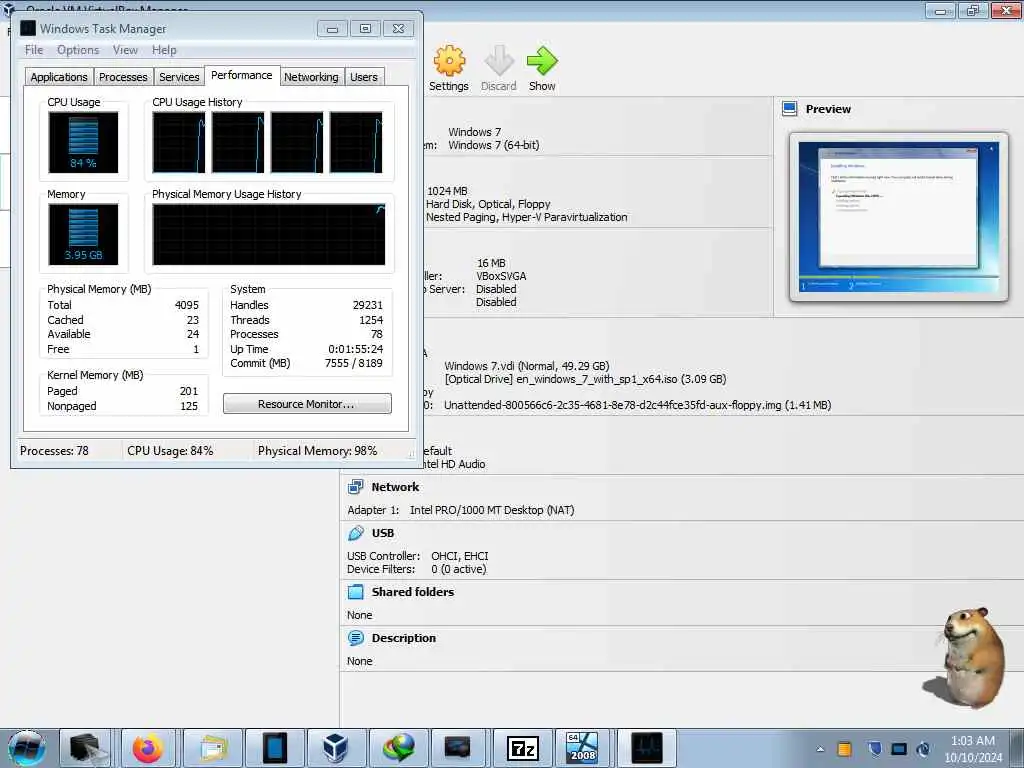The image size is (1024, 768).
Task: Click the en_windows_7_with_sp1_x64.iso optical drive entry
Action: [x=585, y=379]
